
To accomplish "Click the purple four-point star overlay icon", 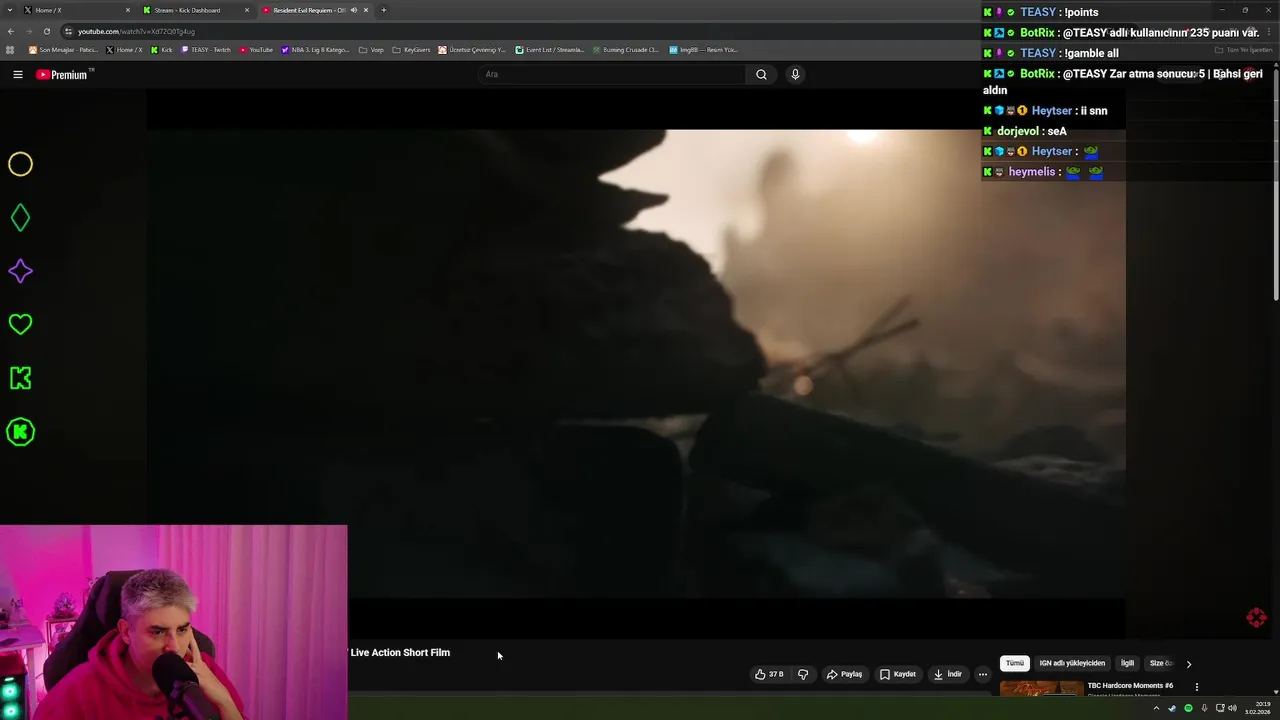I will [20, 271].
